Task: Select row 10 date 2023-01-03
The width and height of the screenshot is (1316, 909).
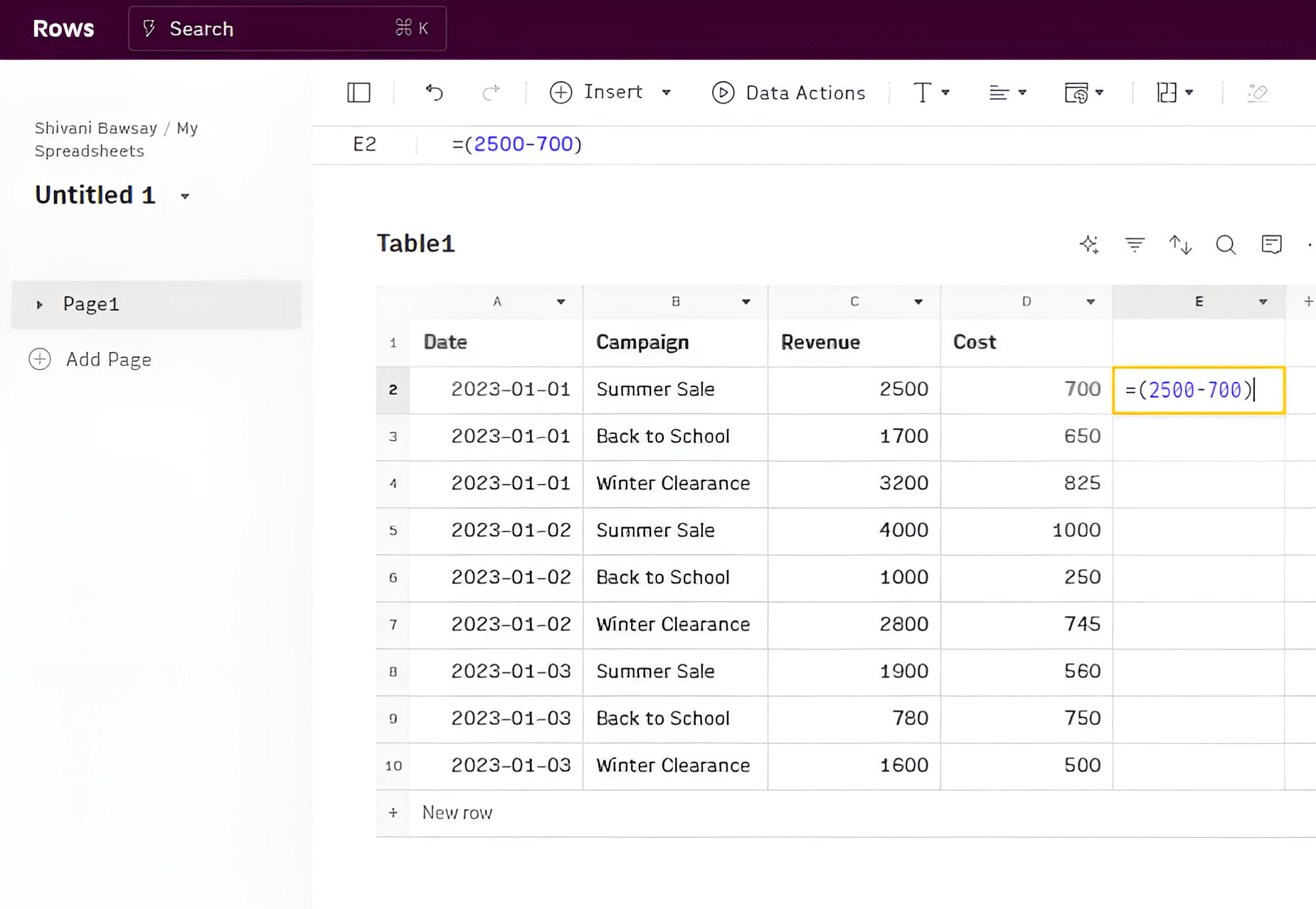Action: (496, 766)
